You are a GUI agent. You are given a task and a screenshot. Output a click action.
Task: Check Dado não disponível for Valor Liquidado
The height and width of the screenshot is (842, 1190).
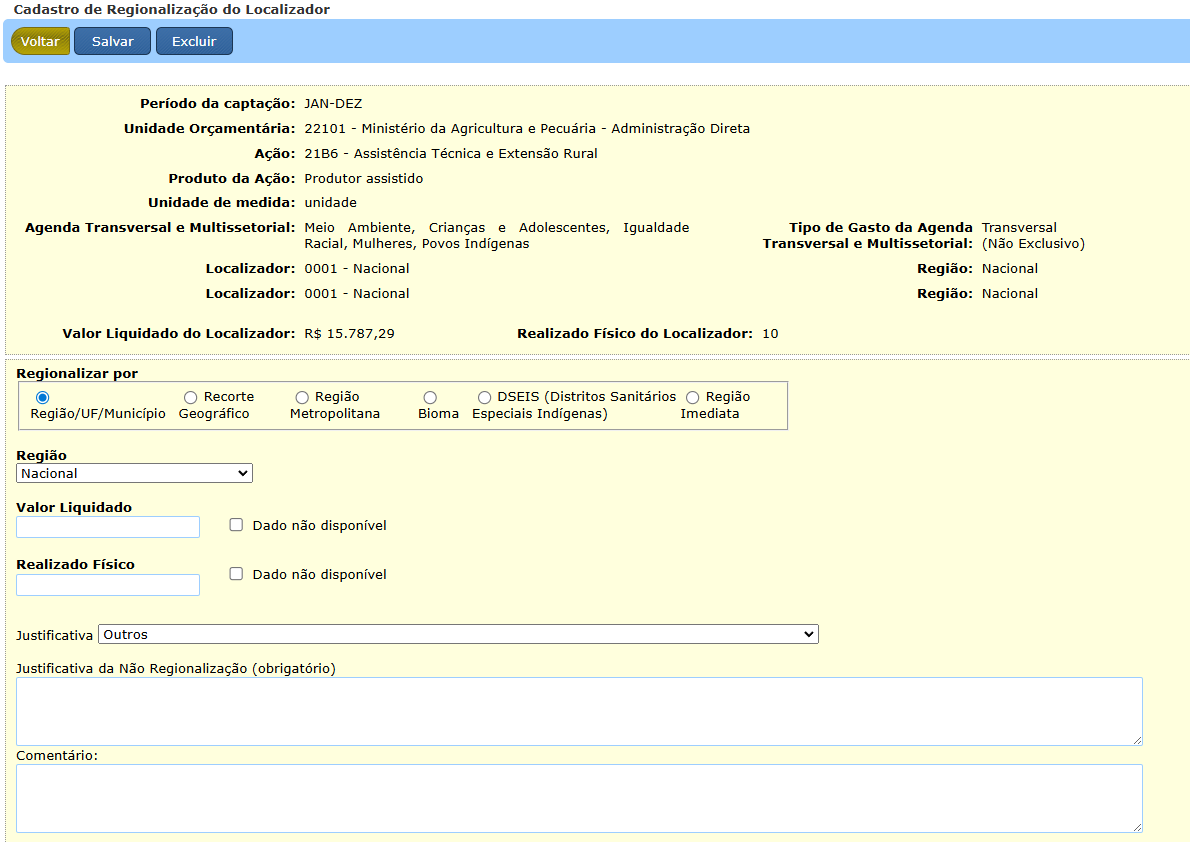pos(237,525)
